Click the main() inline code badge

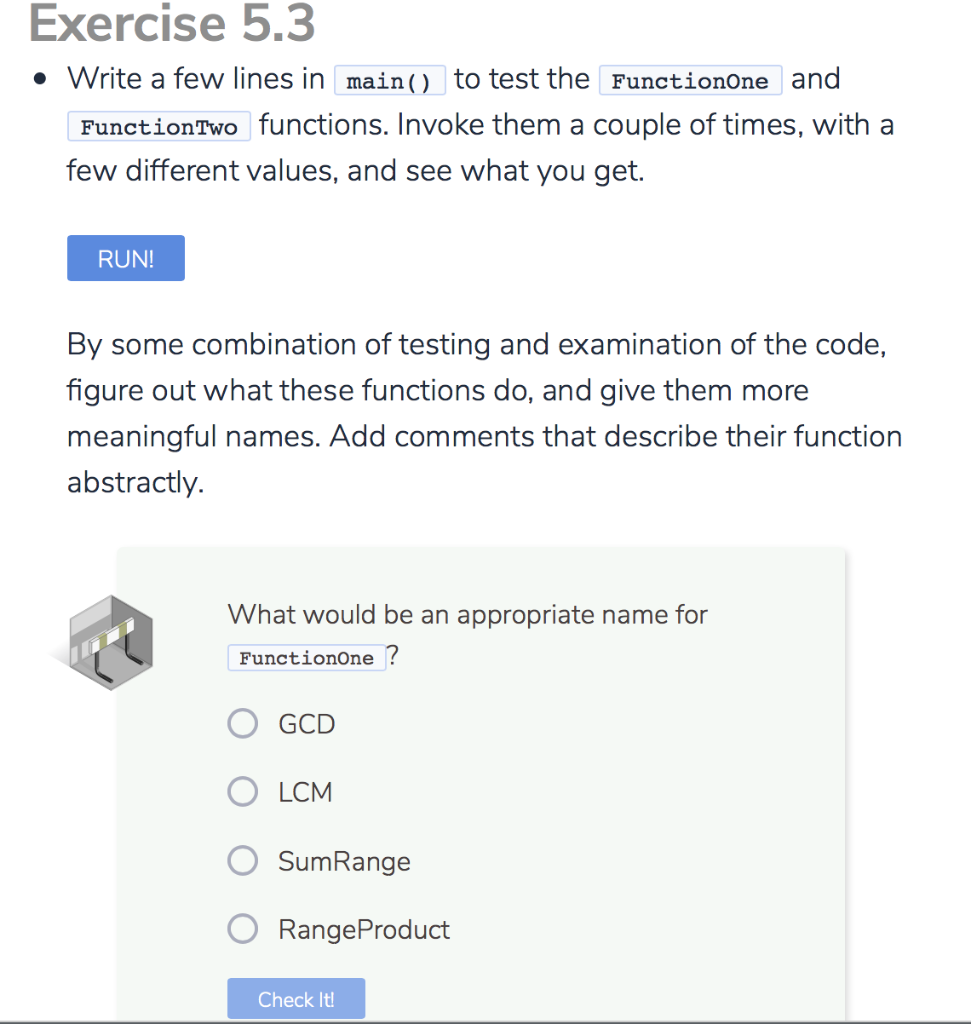click(389, 80)
